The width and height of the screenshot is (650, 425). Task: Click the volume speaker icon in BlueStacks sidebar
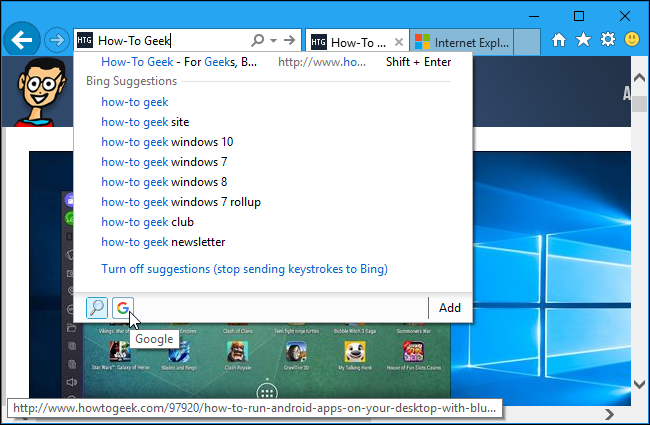[71, 382]
